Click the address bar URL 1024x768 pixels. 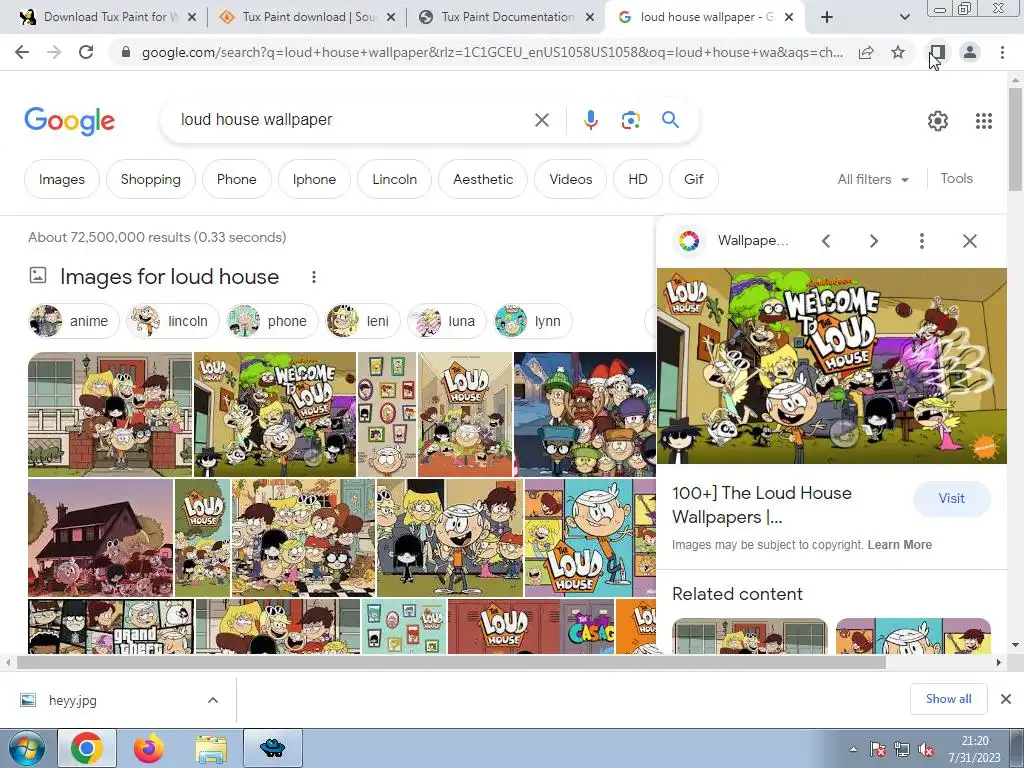tap(491, 52)
